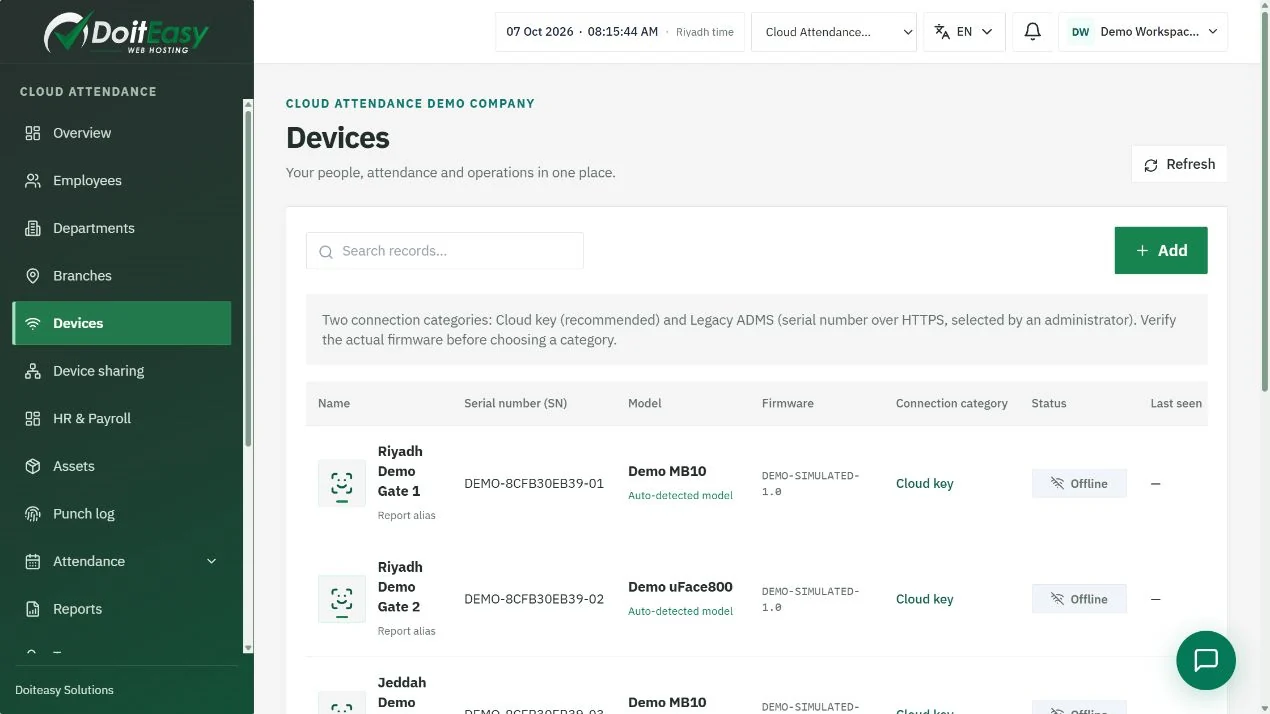Go to the Punch log

(122, 514)
